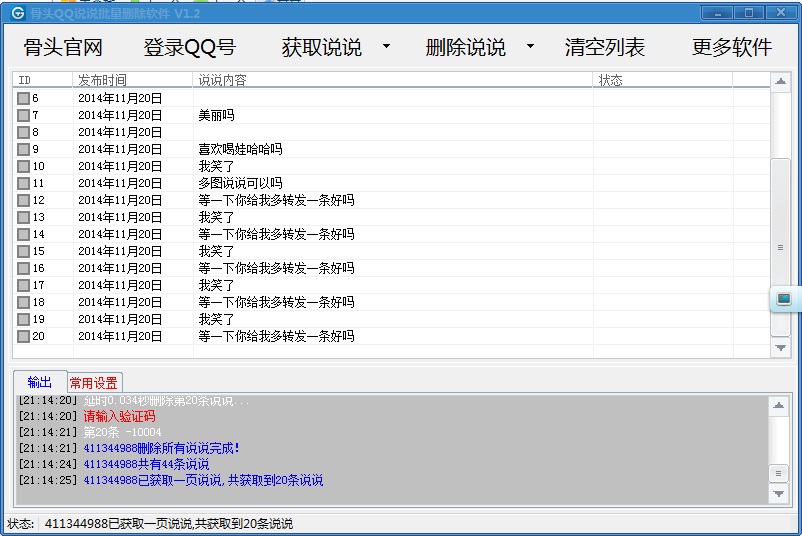Sort by the ID column header
802x536 pixels.
point(42,80)
